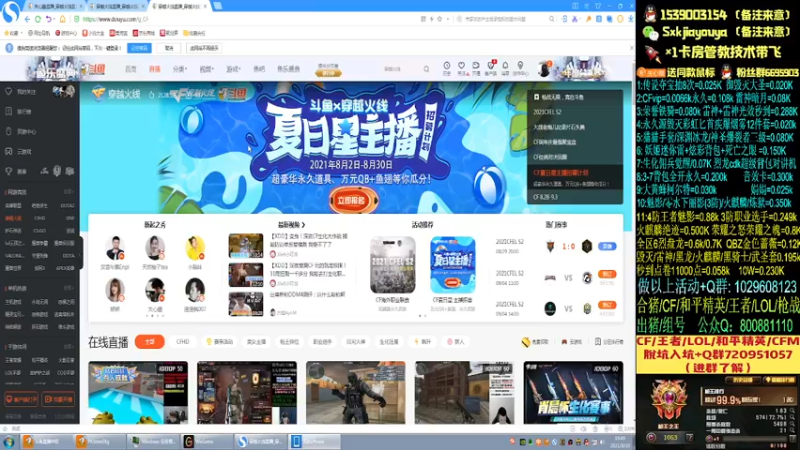
Task: Click the free fish-ball ticket icon
Action: click(526, 342)
